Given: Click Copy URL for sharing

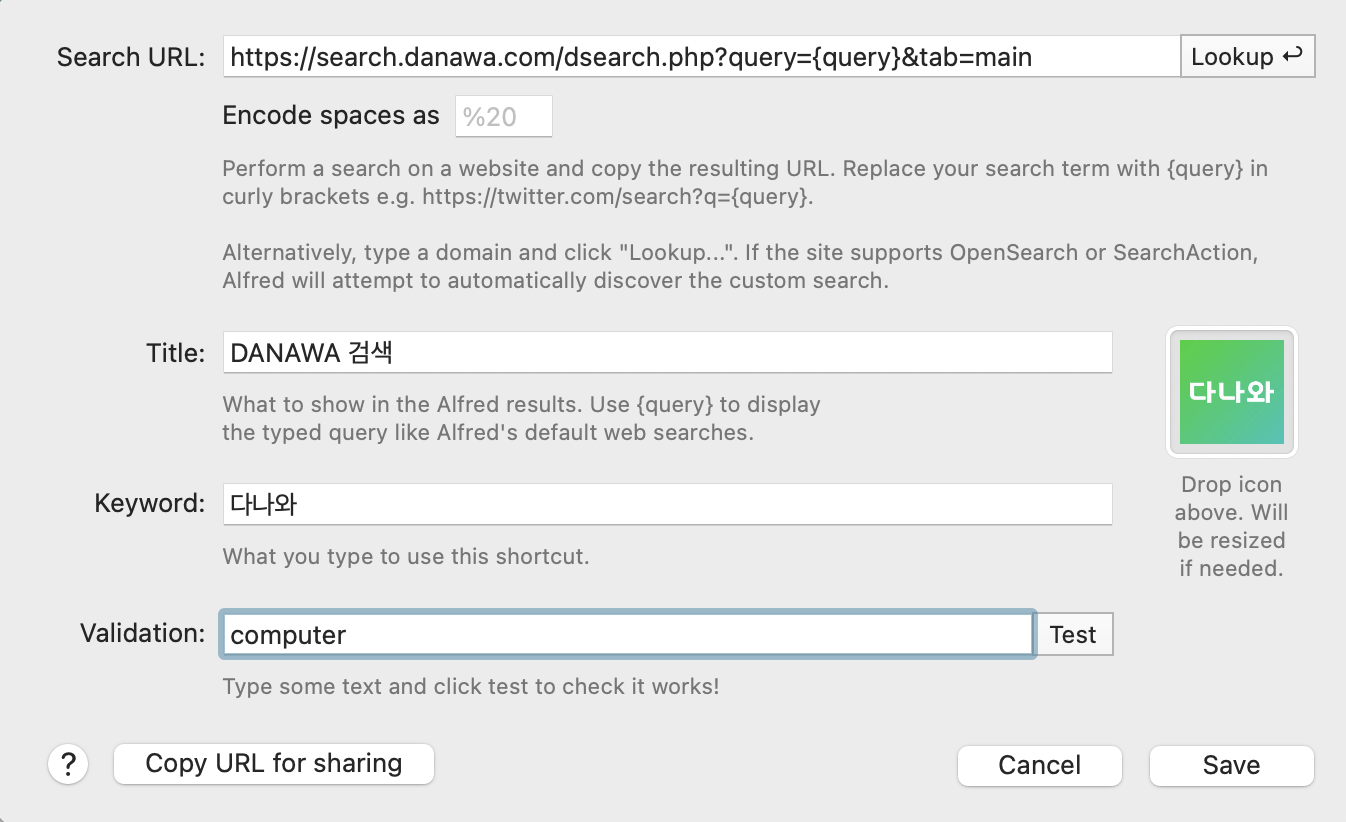Looking at the screenshot, I should 274,764.
